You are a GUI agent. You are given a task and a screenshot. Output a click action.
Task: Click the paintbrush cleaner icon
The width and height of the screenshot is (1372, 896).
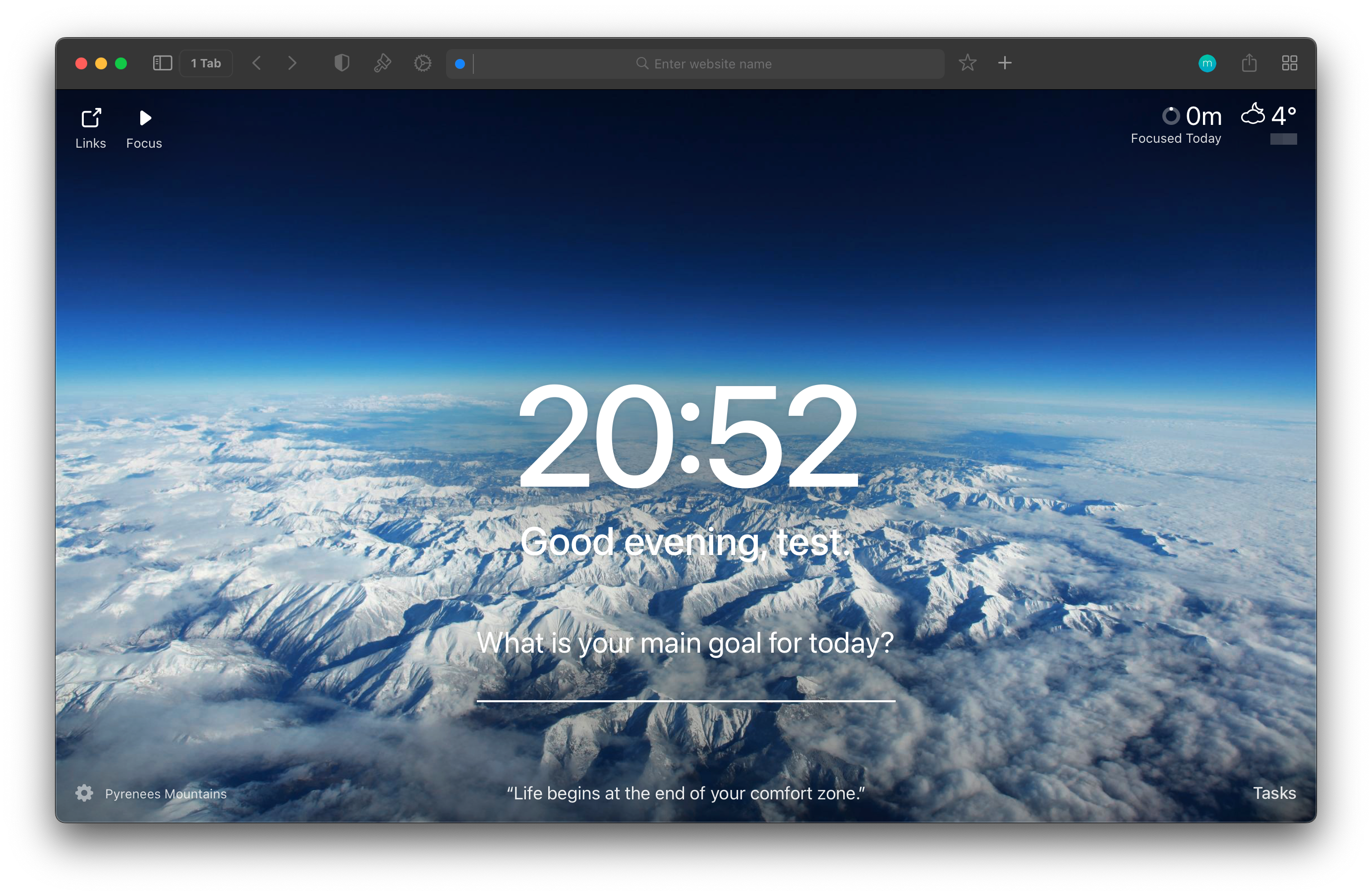[382, 63]
